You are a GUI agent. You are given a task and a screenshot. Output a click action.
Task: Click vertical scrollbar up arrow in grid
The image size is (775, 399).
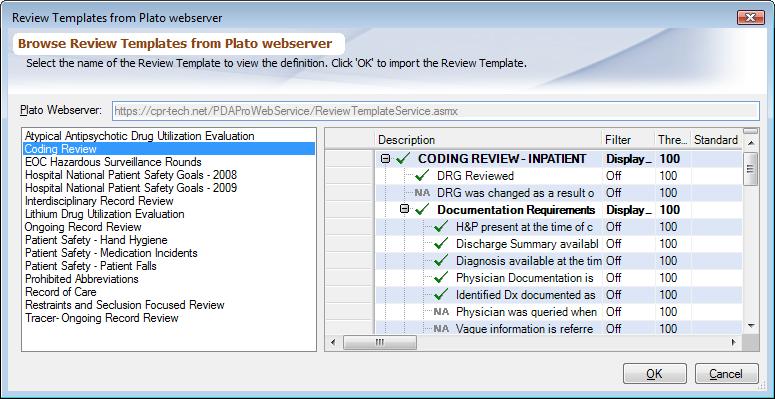751,143
